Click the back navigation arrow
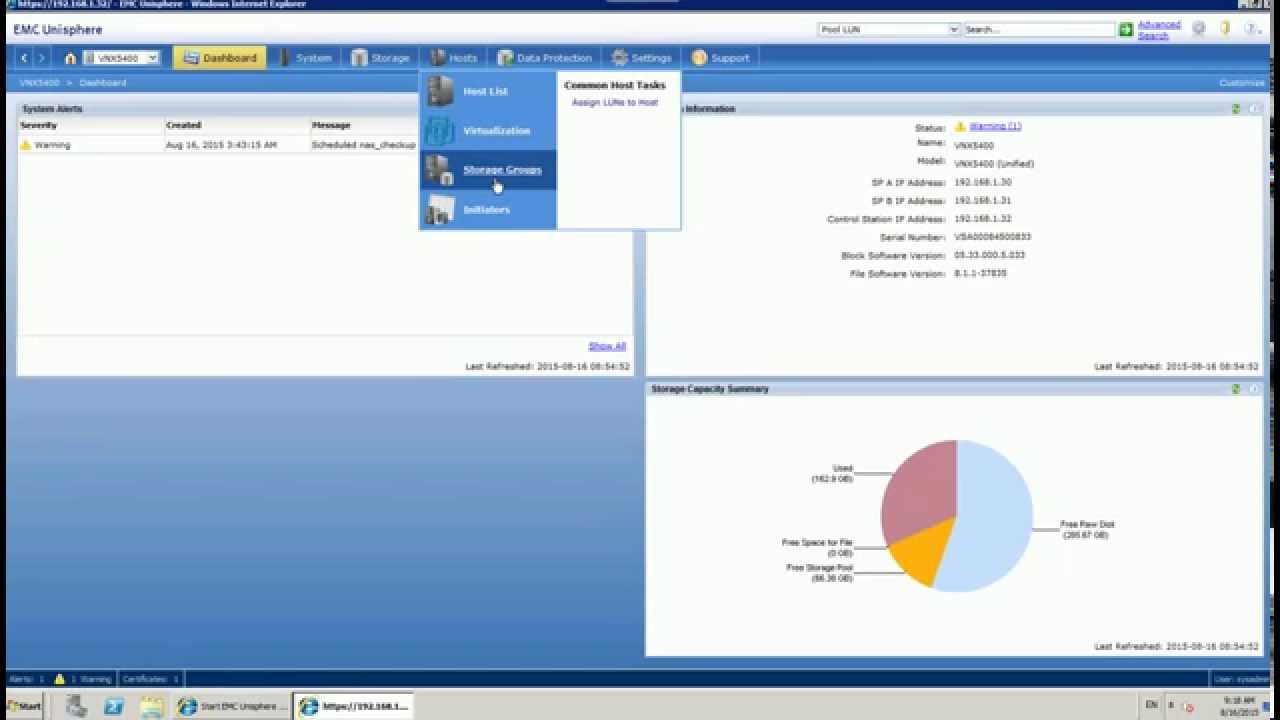Screen dimensions: 1280x720 [x=25, y=58]
